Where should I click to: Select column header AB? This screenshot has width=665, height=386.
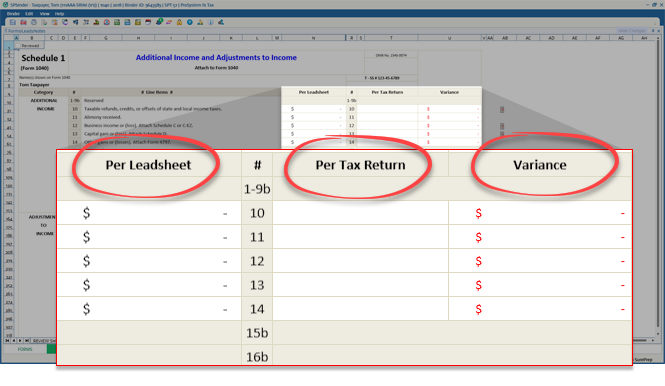(x=505, y=38)
